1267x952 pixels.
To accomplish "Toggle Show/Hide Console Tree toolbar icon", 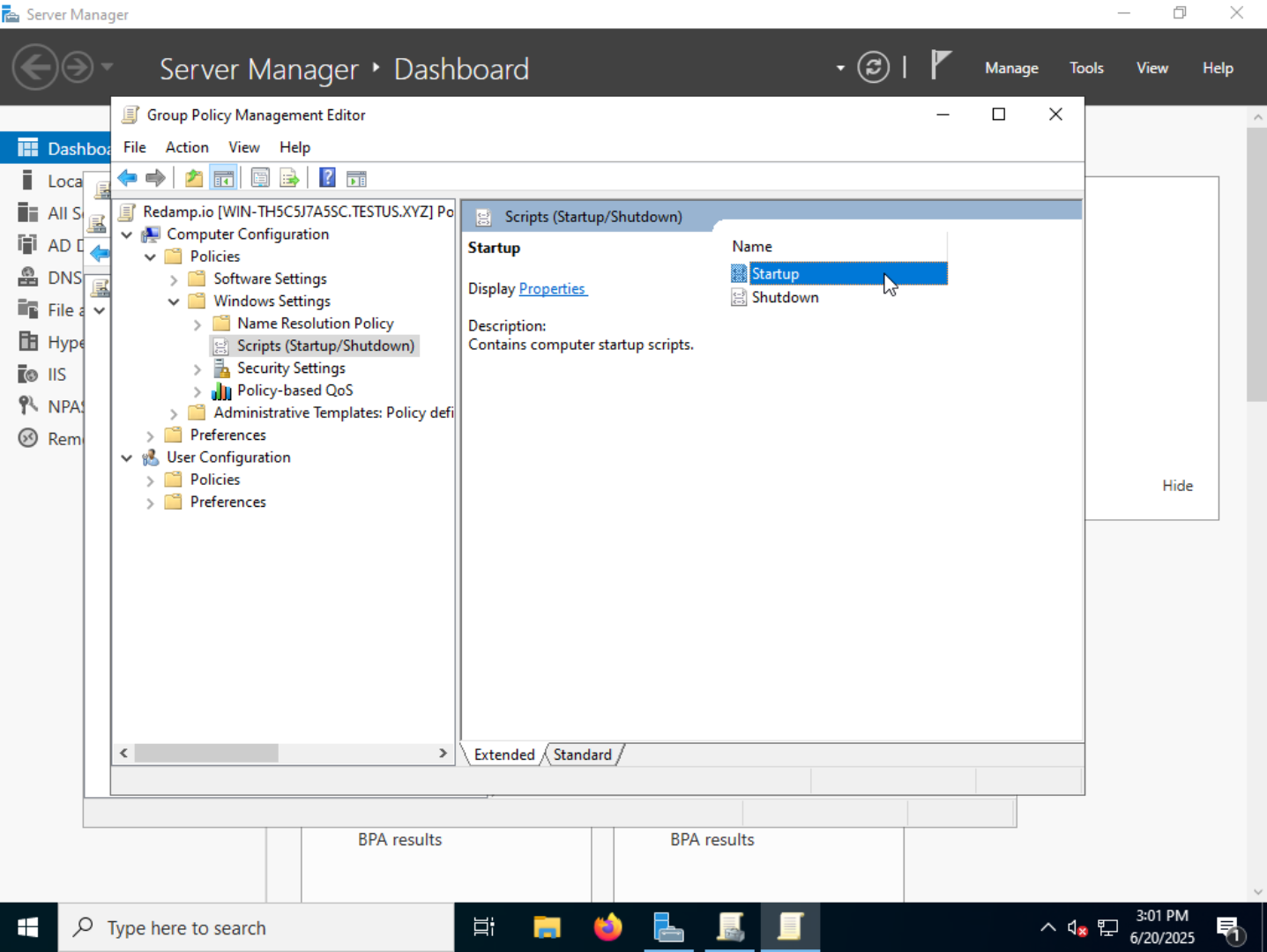I will pyautogui.click(x=224, y=178).
